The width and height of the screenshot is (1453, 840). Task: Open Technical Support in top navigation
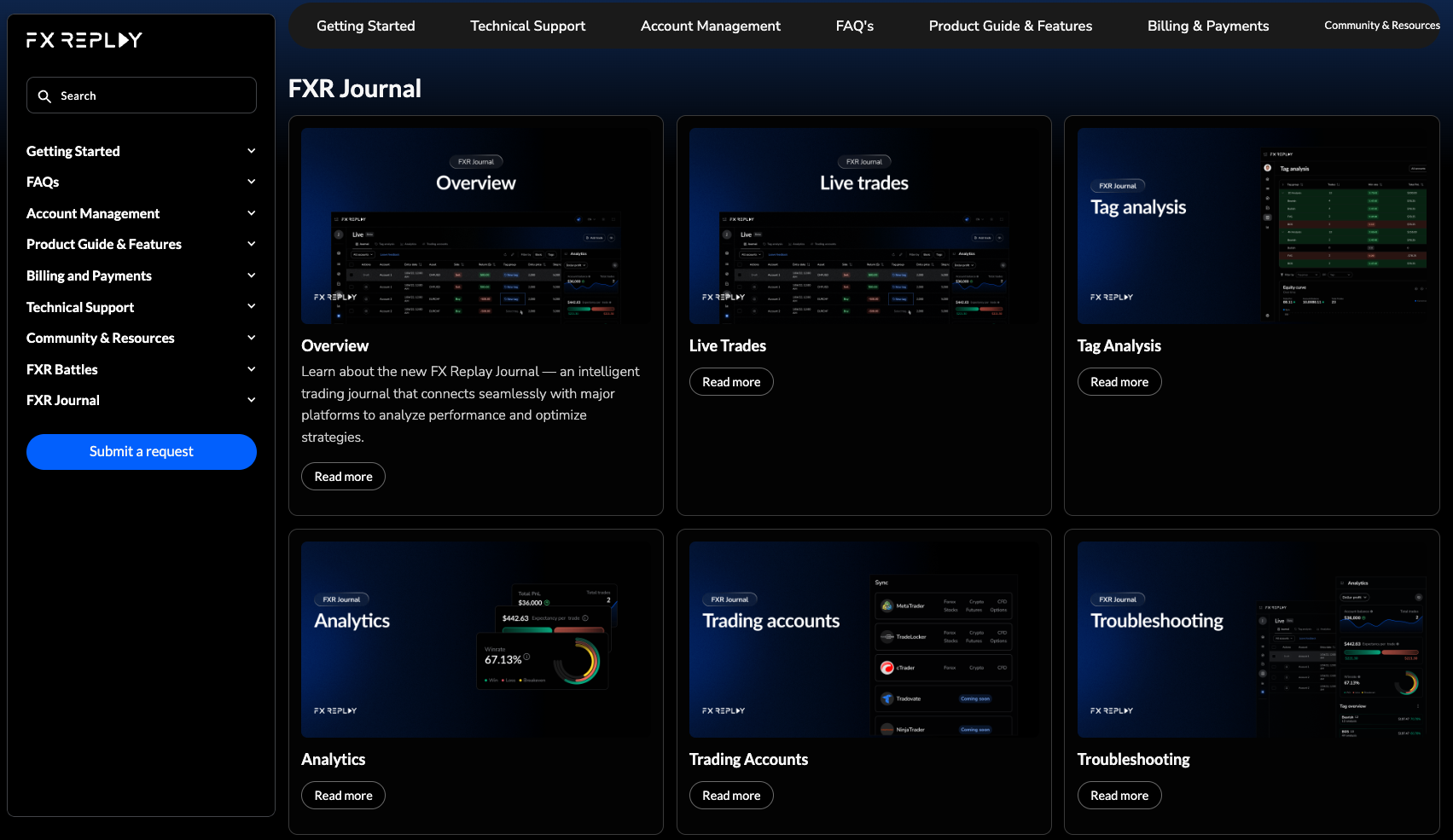click(527, 26)
